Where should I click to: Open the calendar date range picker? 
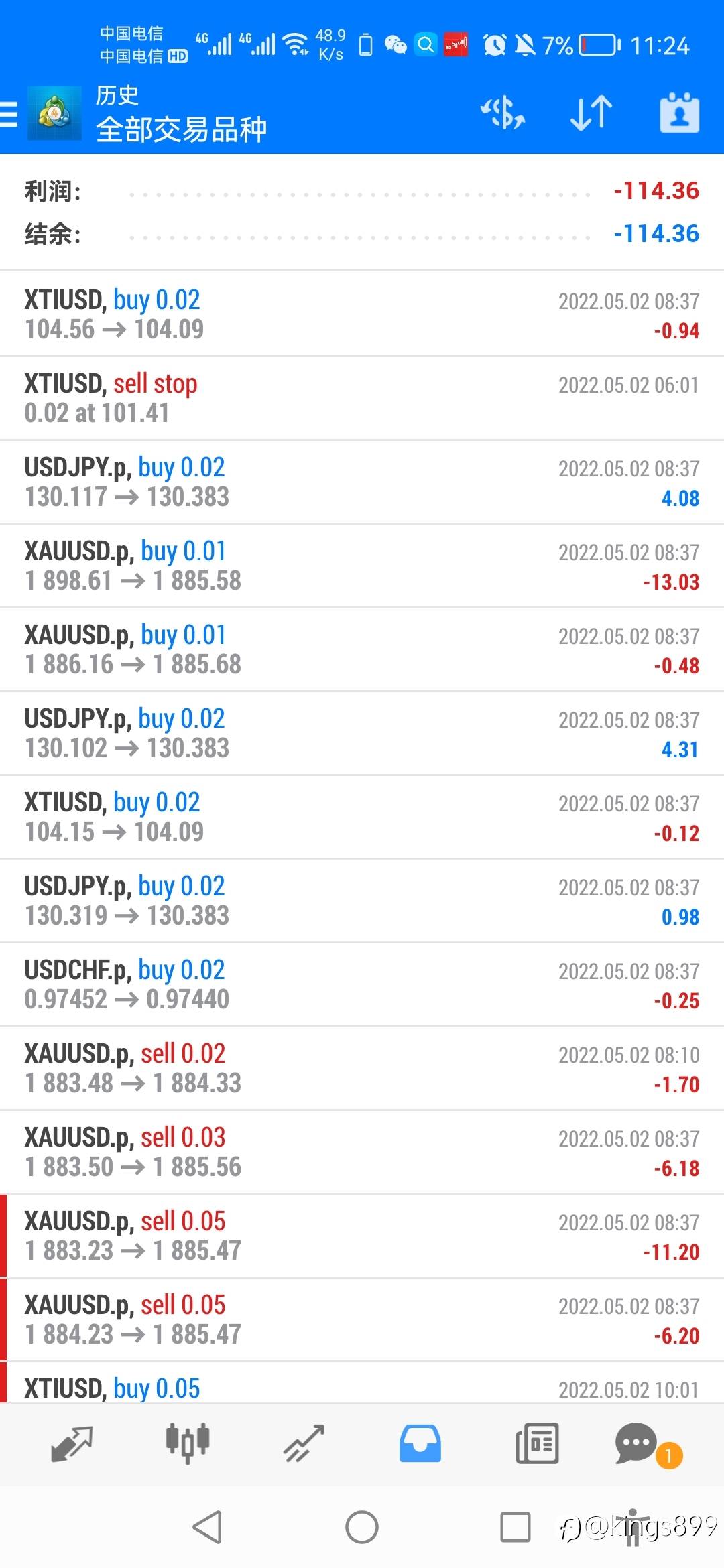(679, 113)
